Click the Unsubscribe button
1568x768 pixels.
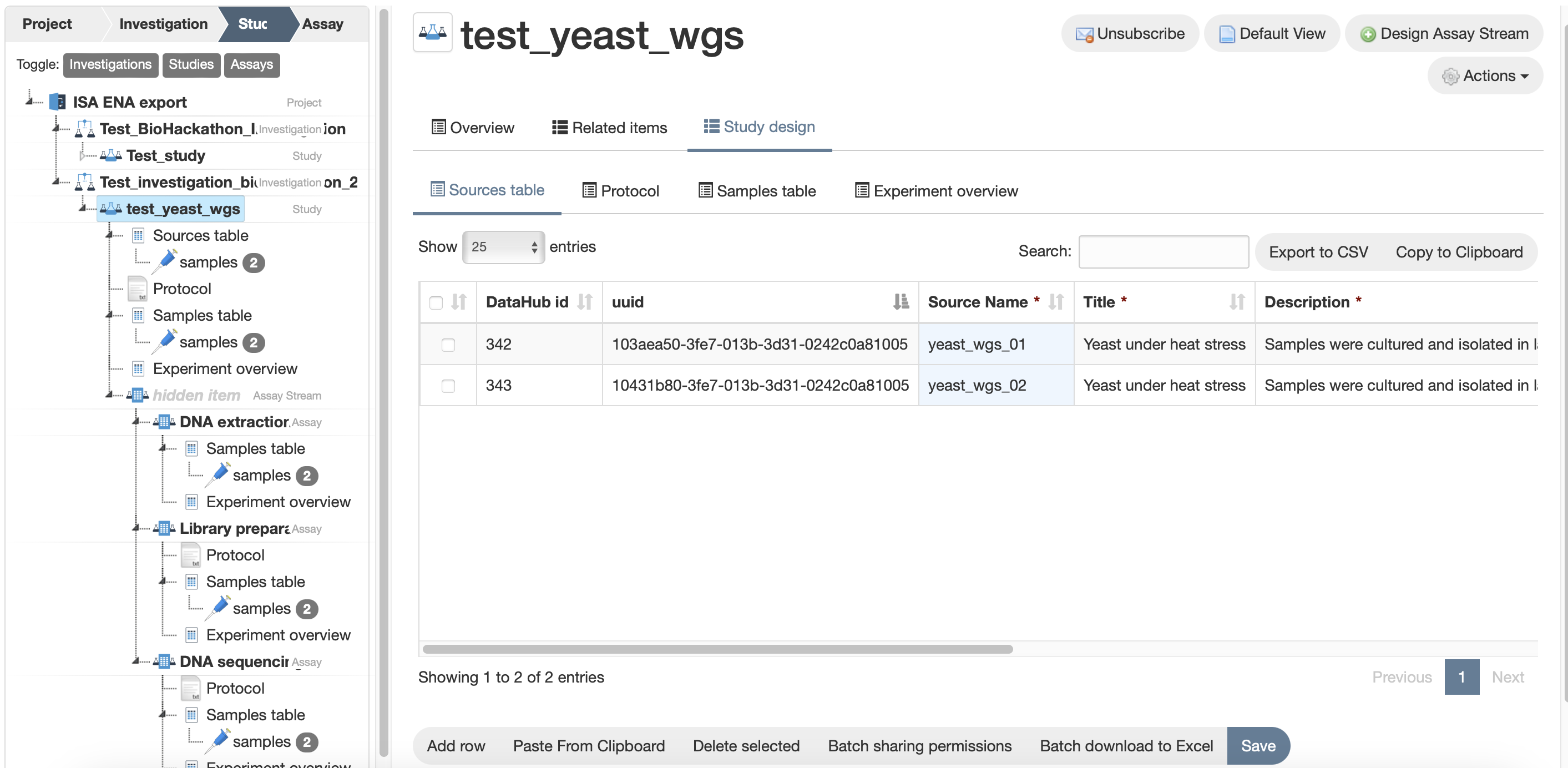pyautogui.click(x=1130, y=33)
